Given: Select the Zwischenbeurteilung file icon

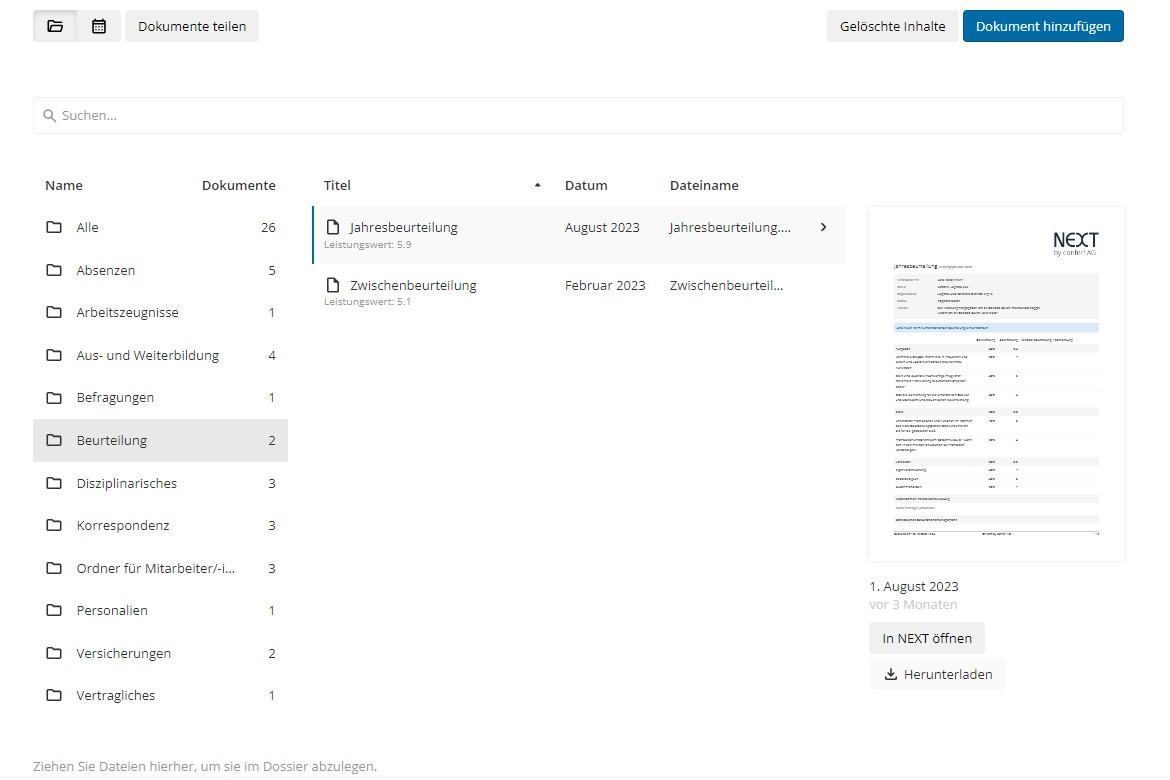Looking at the screenshot, I should point(334,285).
